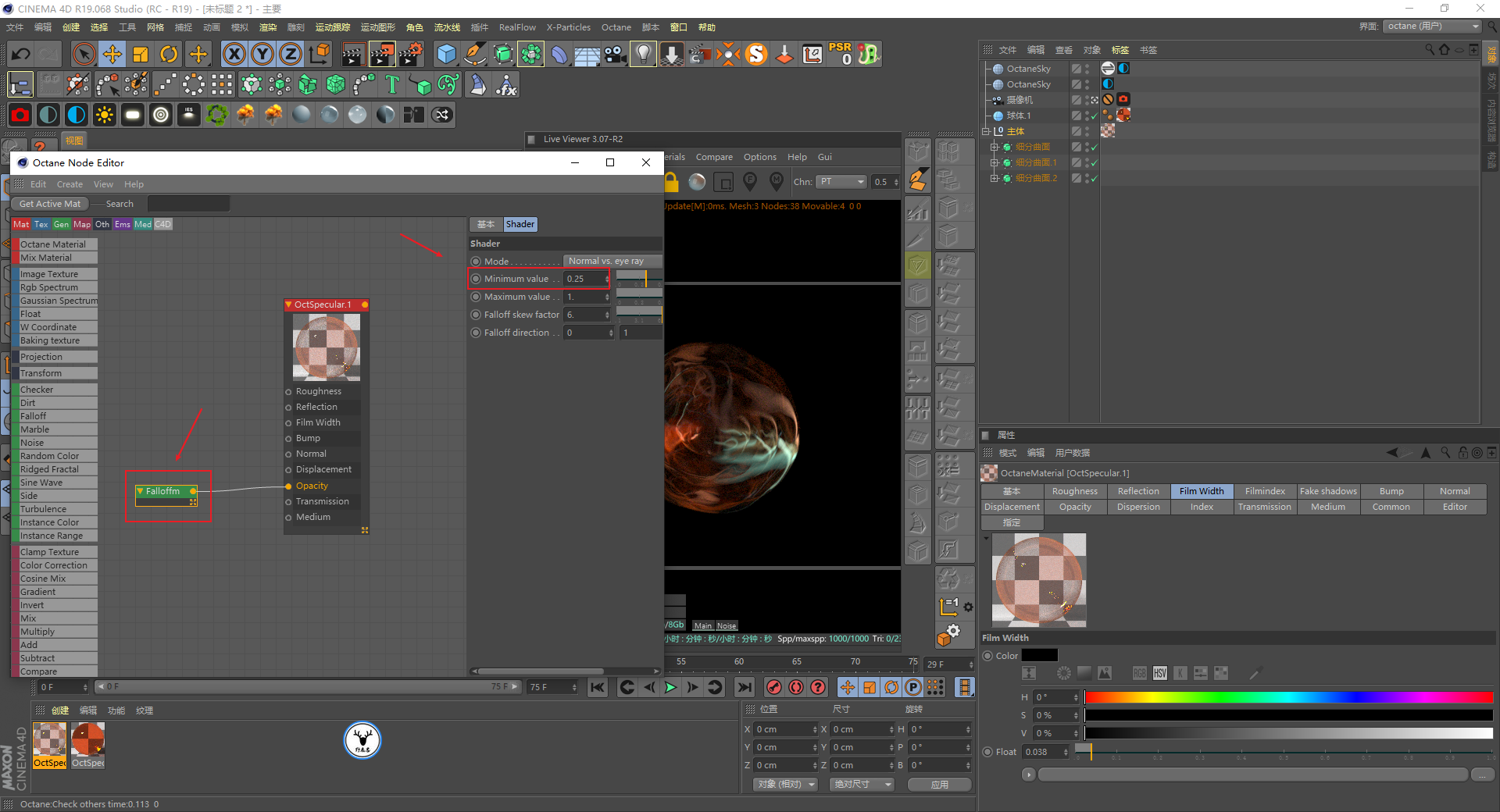The image size is (1500, 812).
Task: Click the Live Viewer lock icon
Action: pos(671,182)
